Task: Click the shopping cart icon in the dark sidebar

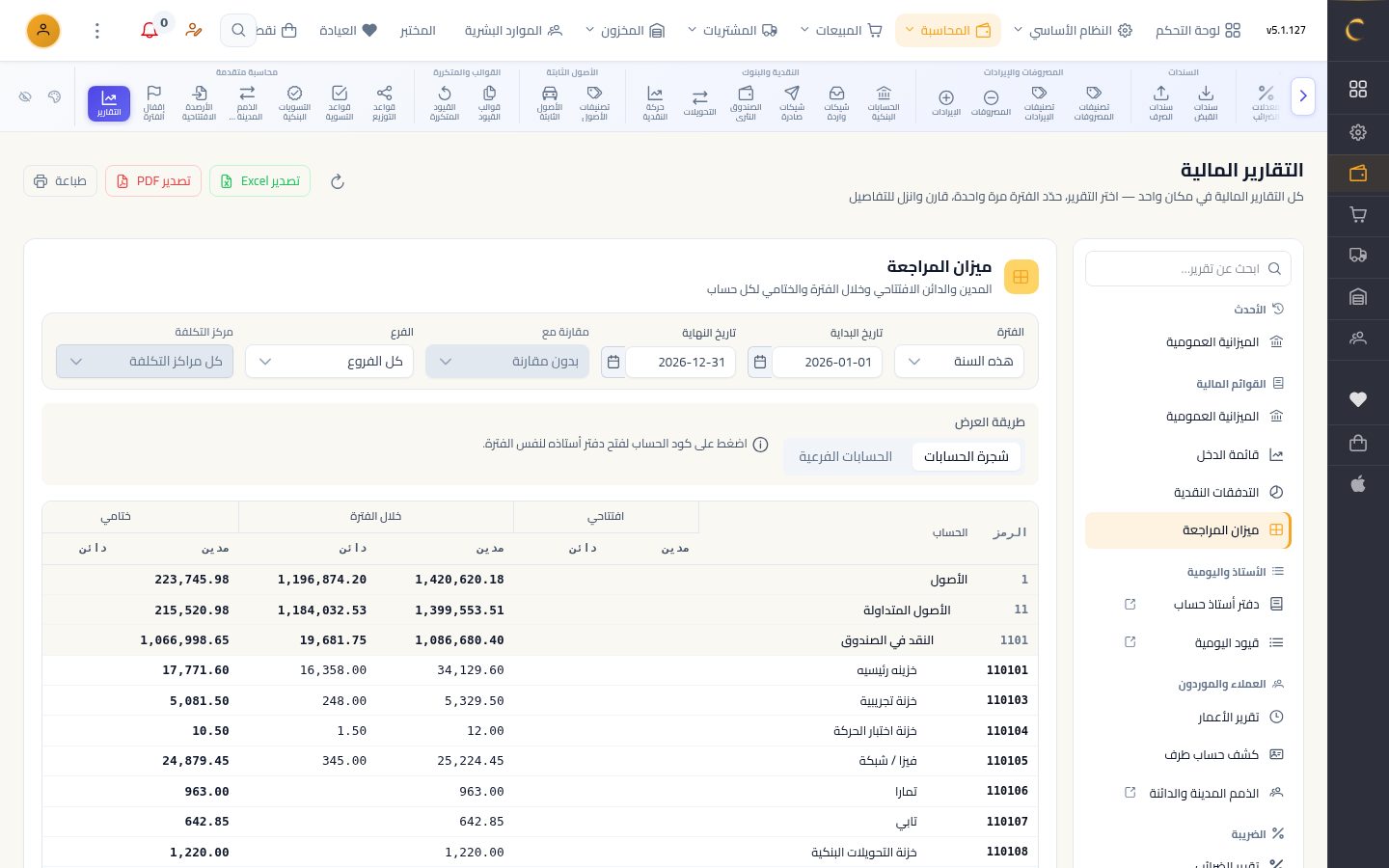Action: coord(1358,214)
